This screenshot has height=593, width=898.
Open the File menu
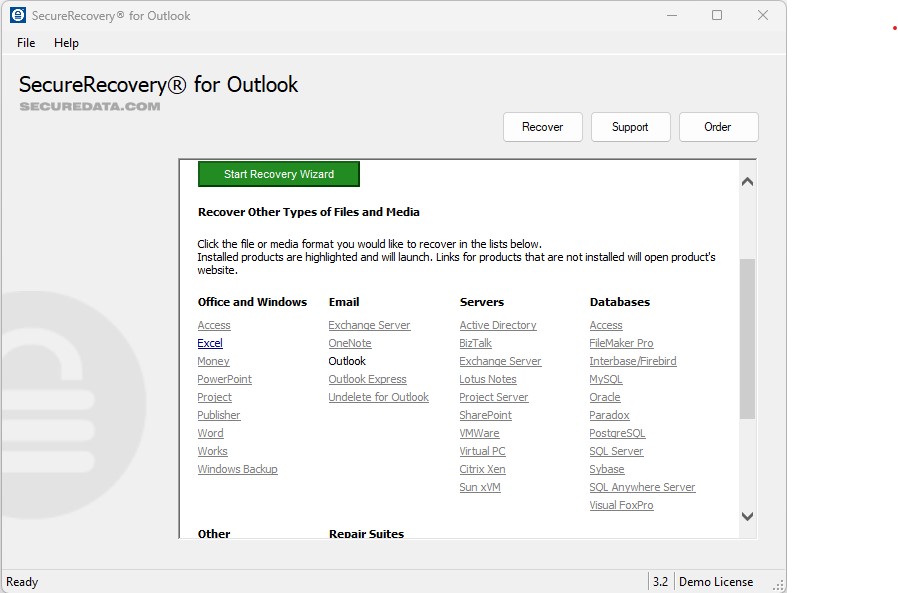coord(25,43)
